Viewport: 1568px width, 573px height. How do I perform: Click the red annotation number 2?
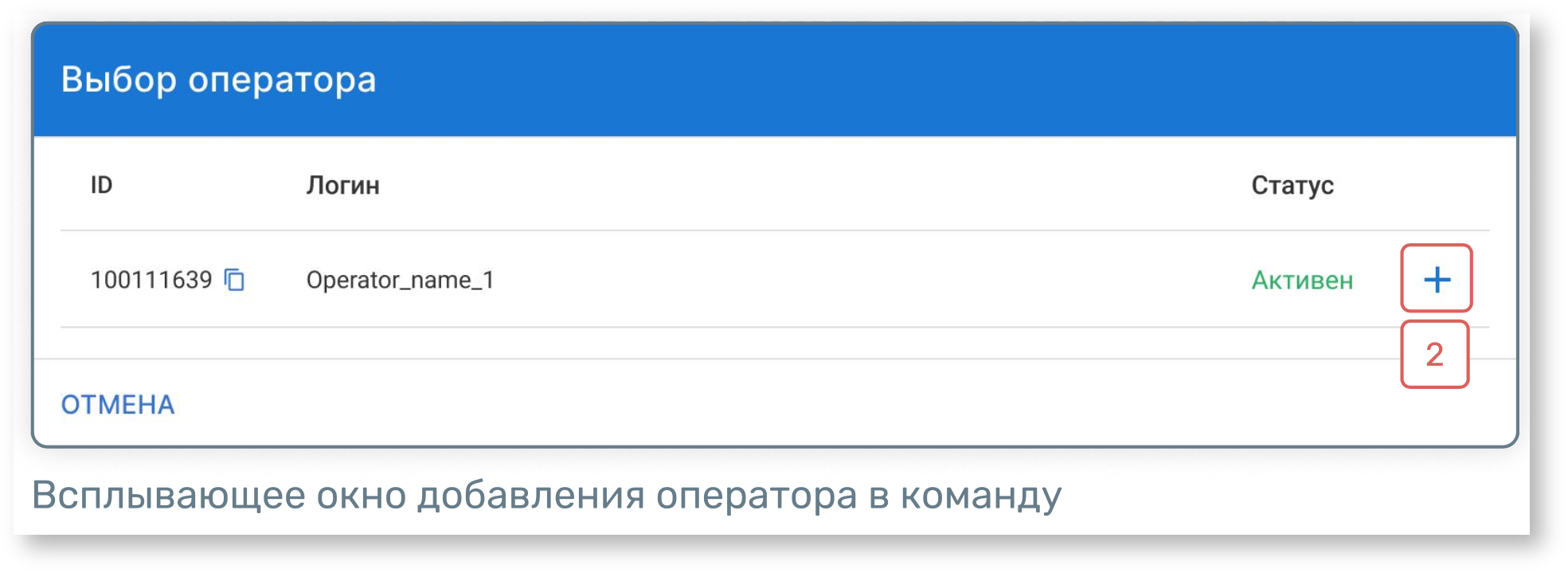click(x=1434, y=355)
